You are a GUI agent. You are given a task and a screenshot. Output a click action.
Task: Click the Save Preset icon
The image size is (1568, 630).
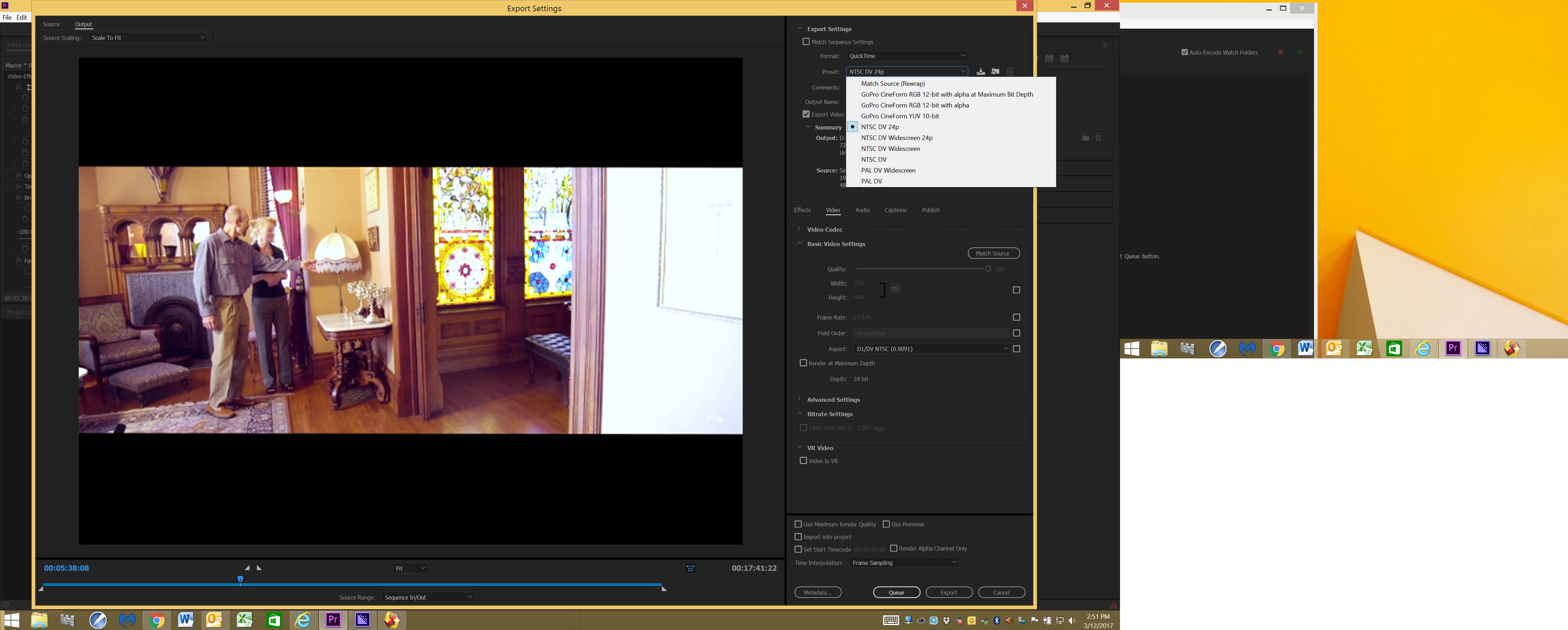[x=981, y=72]
